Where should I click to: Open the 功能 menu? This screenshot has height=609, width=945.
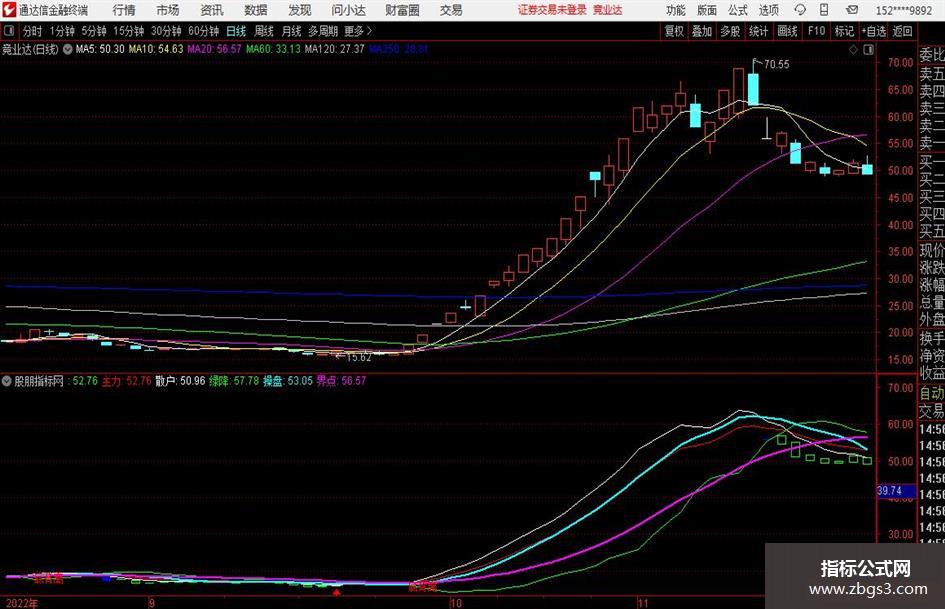coord(676,10)
